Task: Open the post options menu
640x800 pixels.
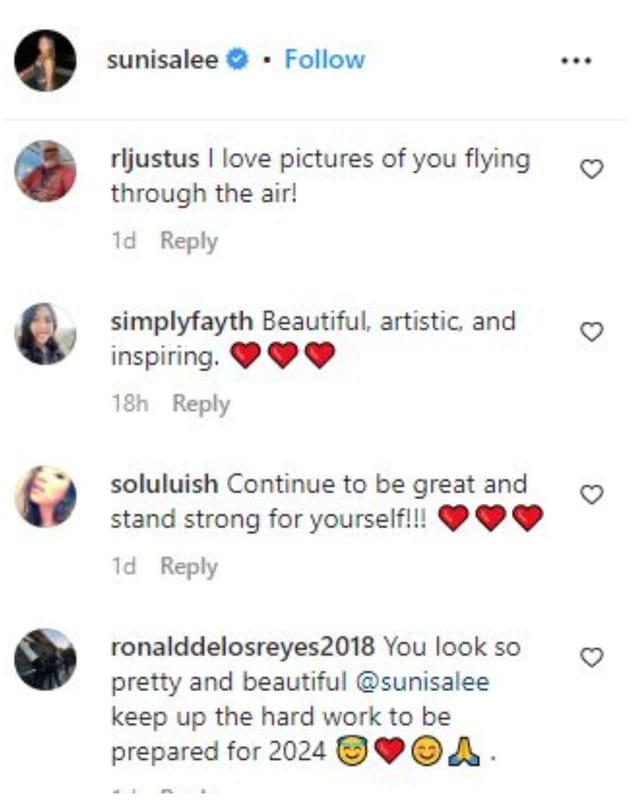Action: click(x=575, y=58)
